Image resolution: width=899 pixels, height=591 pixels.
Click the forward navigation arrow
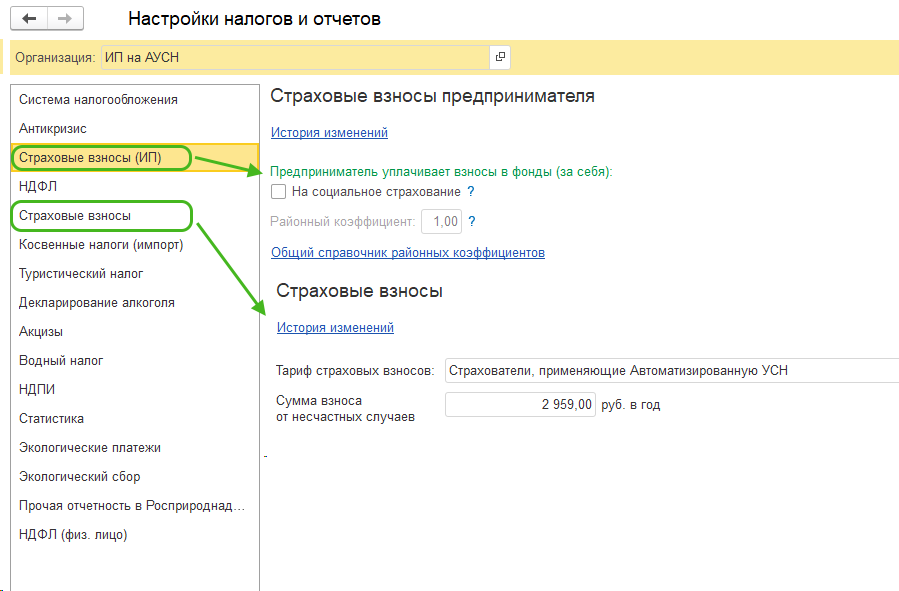(65, 19)
